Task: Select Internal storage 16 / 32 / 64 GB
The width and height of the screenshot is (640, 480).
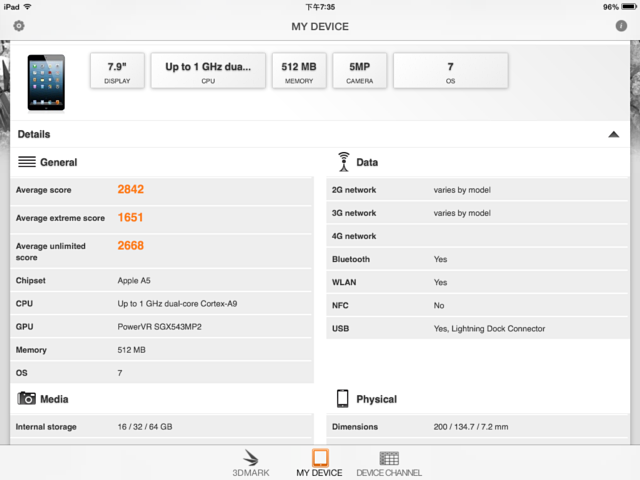Action: click(145, 427)
